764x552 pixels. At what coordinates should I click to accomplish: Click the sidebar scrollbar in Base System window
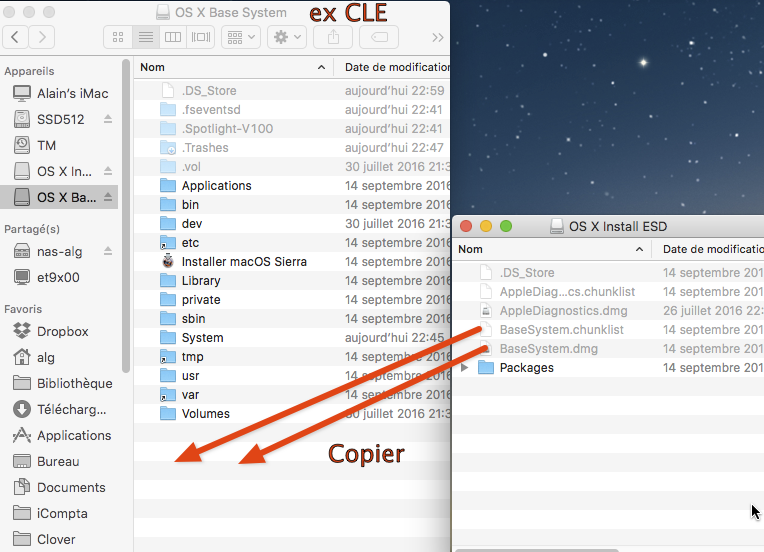pyautogui.click(x=126, y=216)
